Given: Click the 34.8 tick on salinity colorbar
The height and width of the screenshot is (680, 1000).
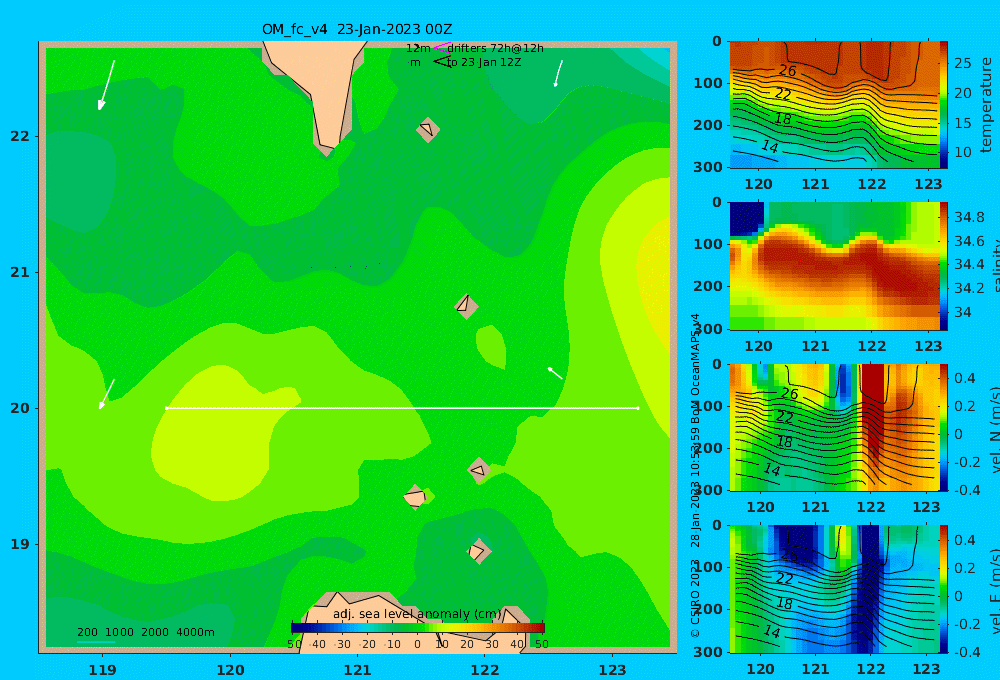Looking at the screenshot, I should [969, 217].
